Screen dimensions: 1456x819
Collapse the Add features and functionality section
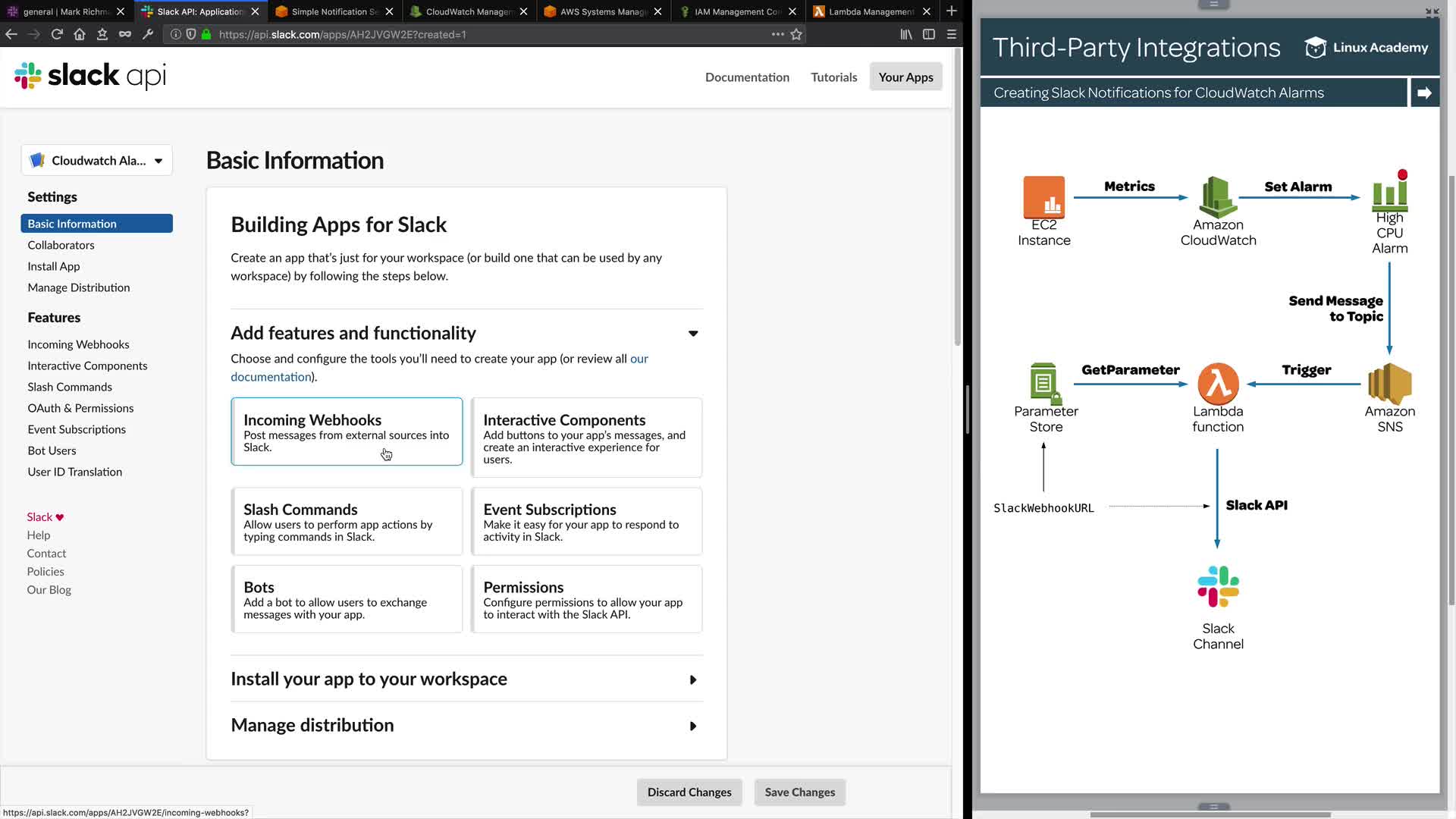click(693, 334)
